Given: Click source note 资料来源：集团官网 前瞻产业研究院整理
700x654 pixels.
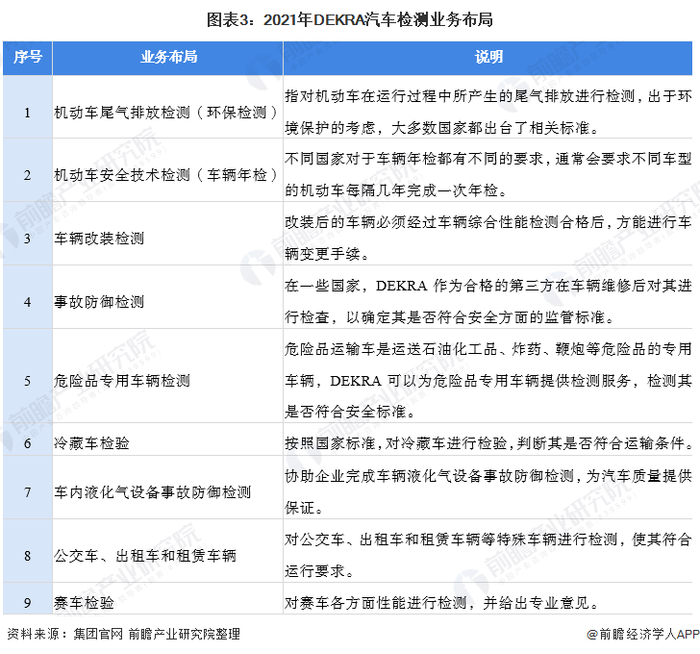Looking at the screenshot, I should click(124, 634).
